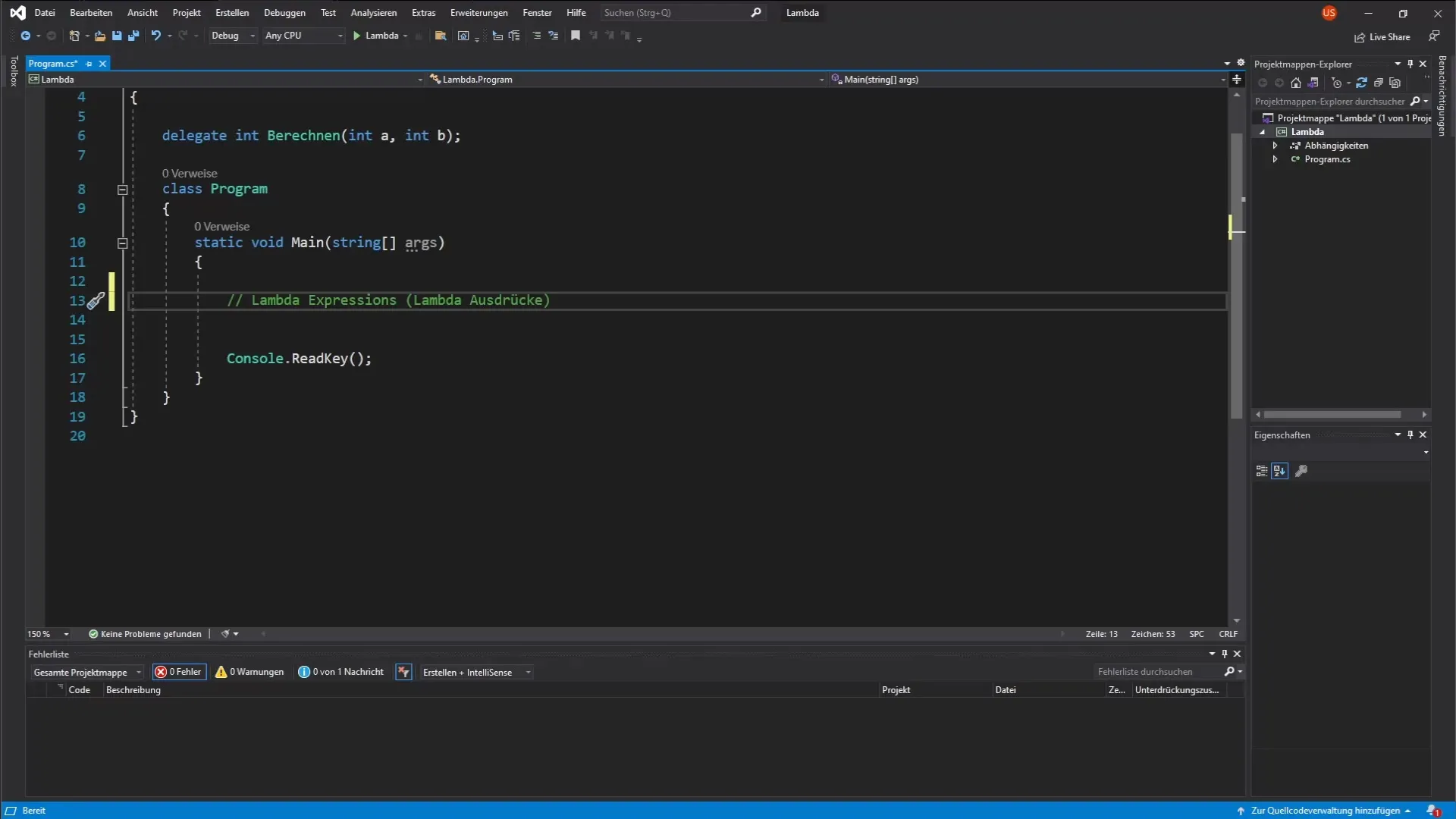This screenshot has width=1456, height=819.
Task: Click the Undo arrow icon
Action: coord(155,36)
